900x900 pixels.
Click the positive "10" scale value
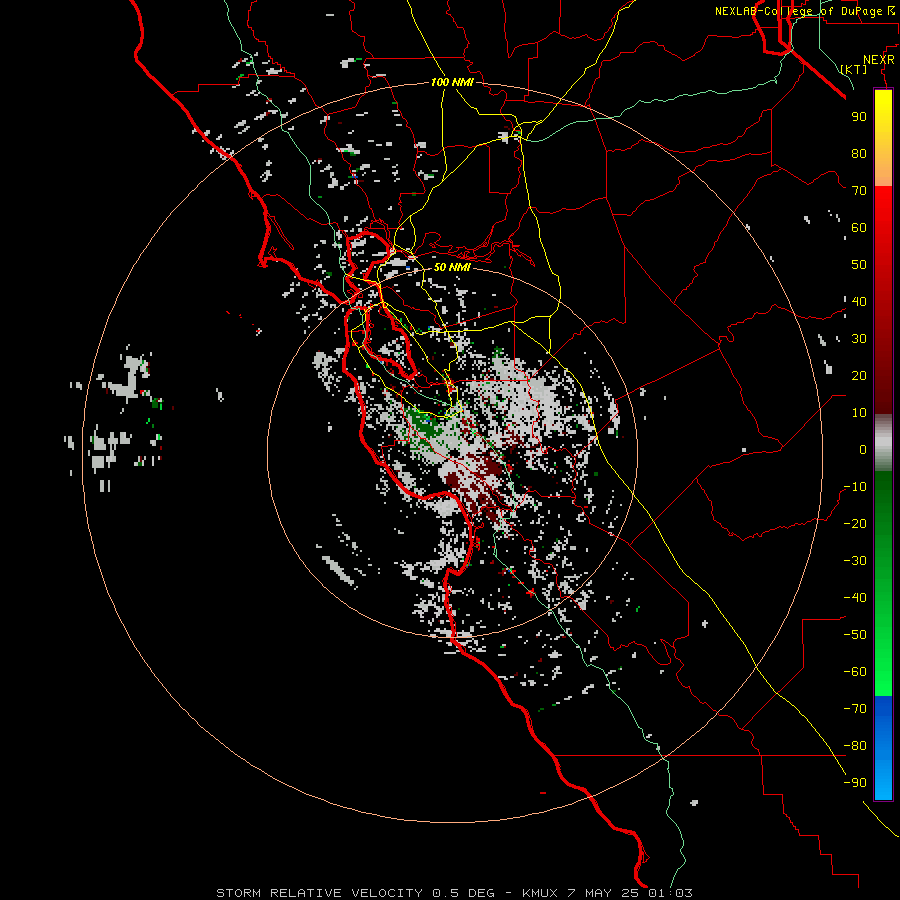[x=859, y=413]
